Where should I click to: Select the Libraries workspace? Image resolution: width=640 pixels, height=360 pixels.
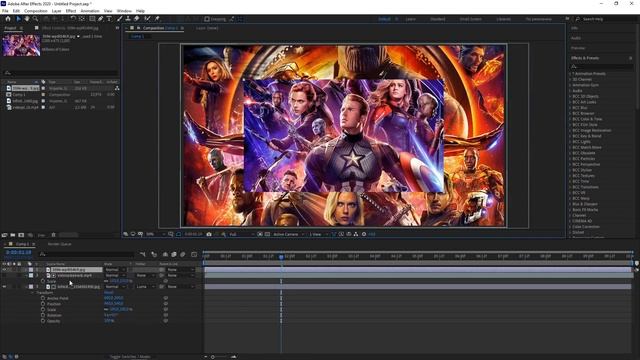[503, 19]
